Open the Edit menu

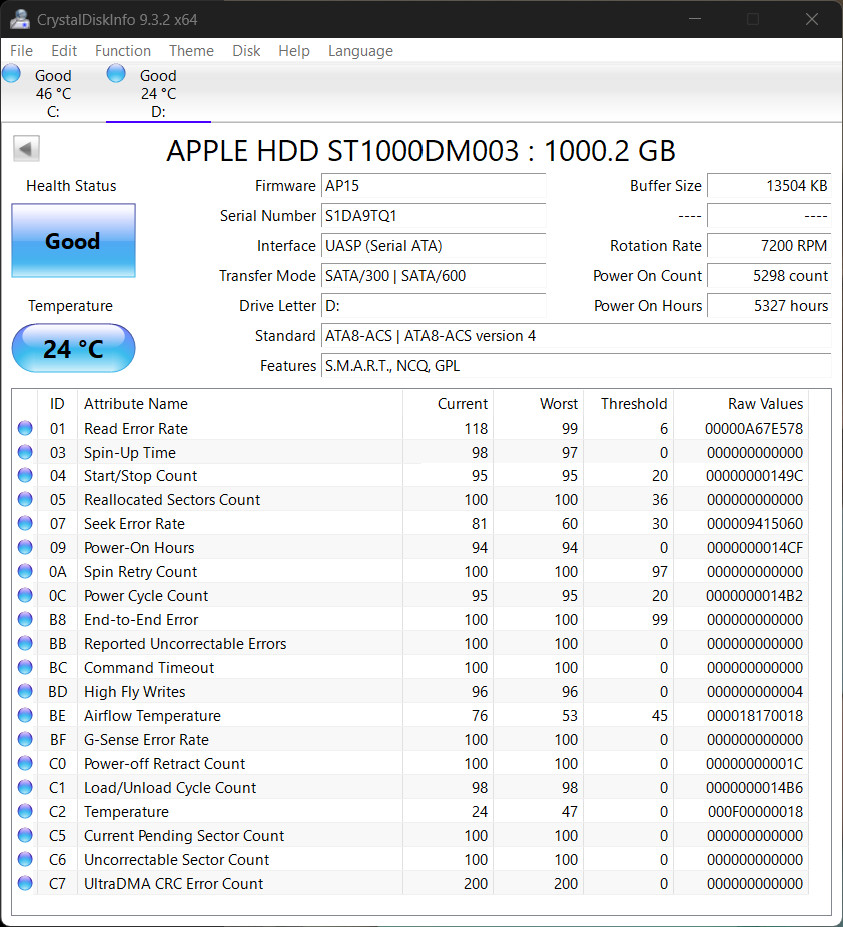click(x=64, y=51)
